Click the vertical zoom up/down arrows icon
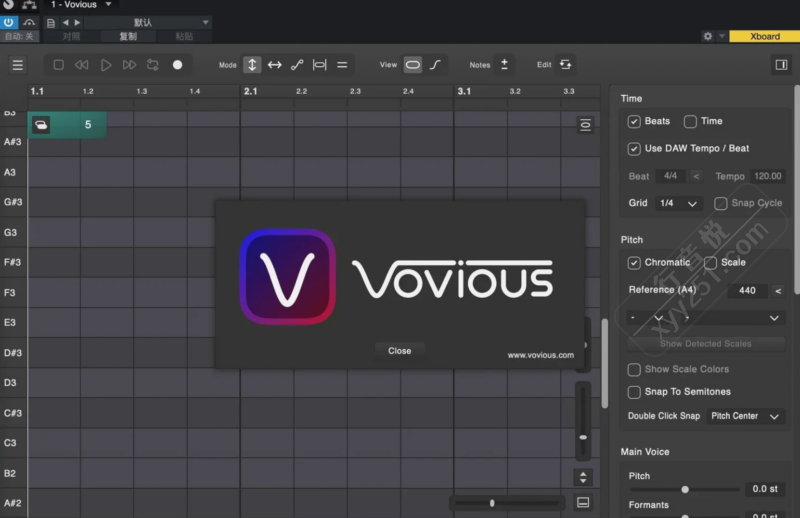 [x=583, y=477]
